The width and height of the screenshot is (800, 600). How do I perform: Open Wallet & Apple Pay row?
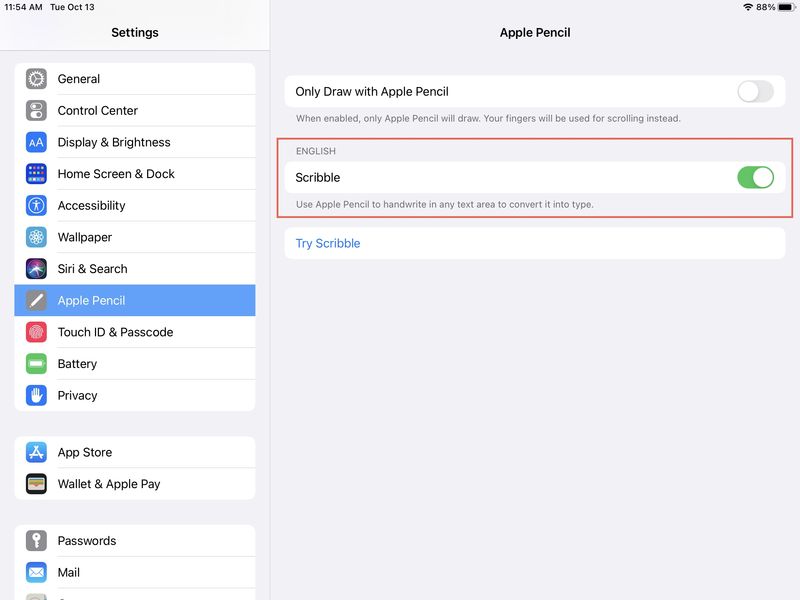click(135, 484)
